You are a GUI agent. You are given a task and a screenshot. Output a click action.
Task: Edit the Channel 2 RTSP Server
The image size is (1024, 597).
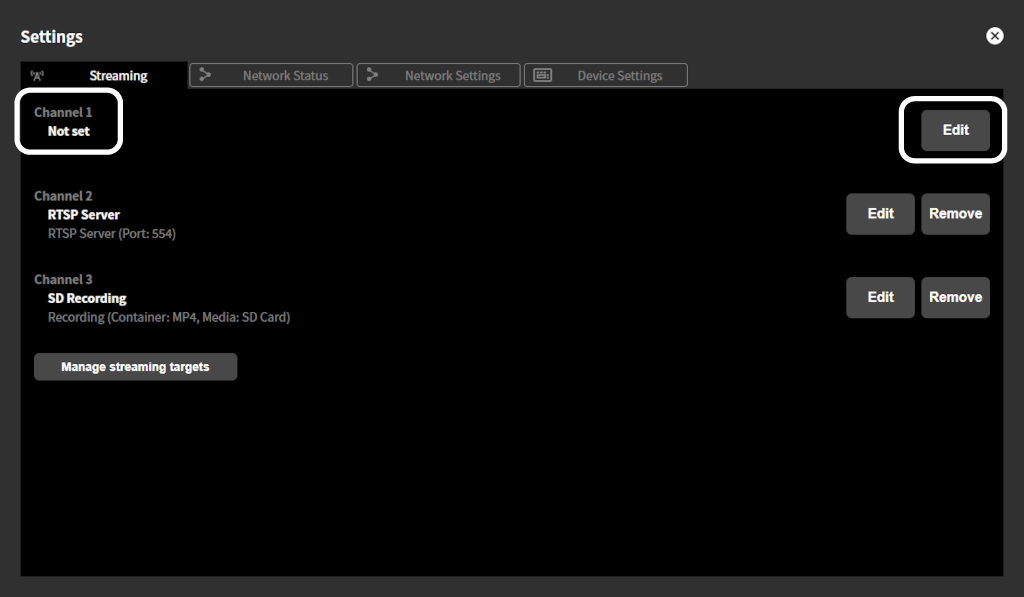880,213
